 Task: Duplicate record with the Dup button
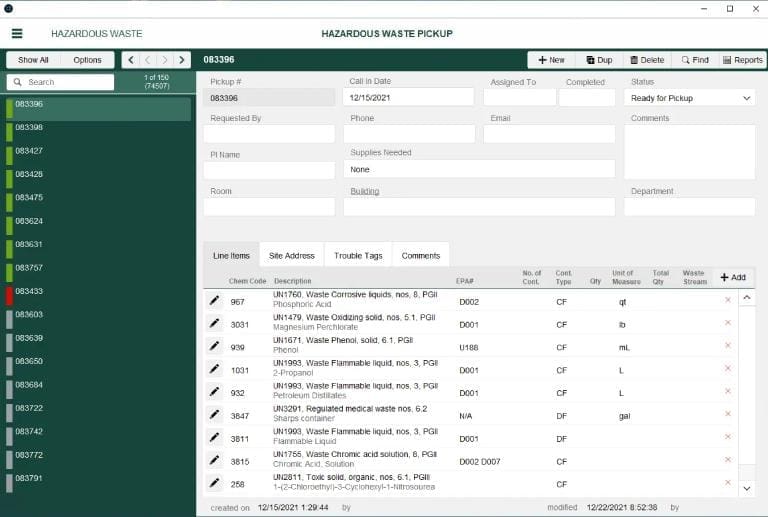(599, 60)
